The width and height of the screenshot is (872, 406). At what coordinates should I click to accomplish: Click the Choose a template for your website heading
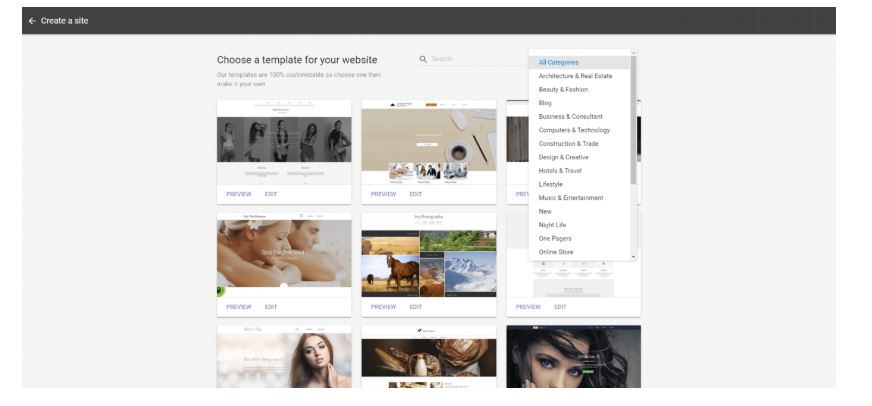click(x=297, y=60)
